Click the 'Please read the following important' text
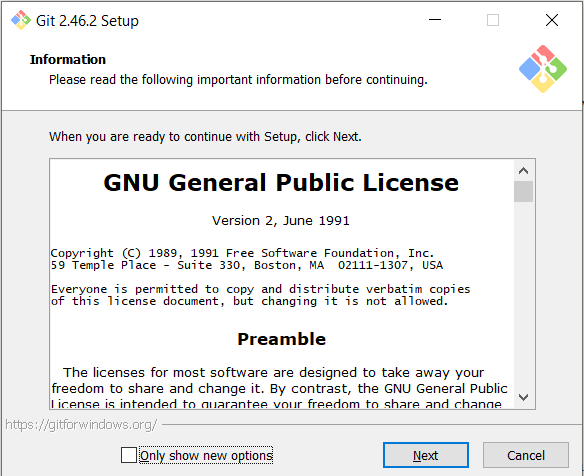The image size is (584, 476). [x=238, y=80]
